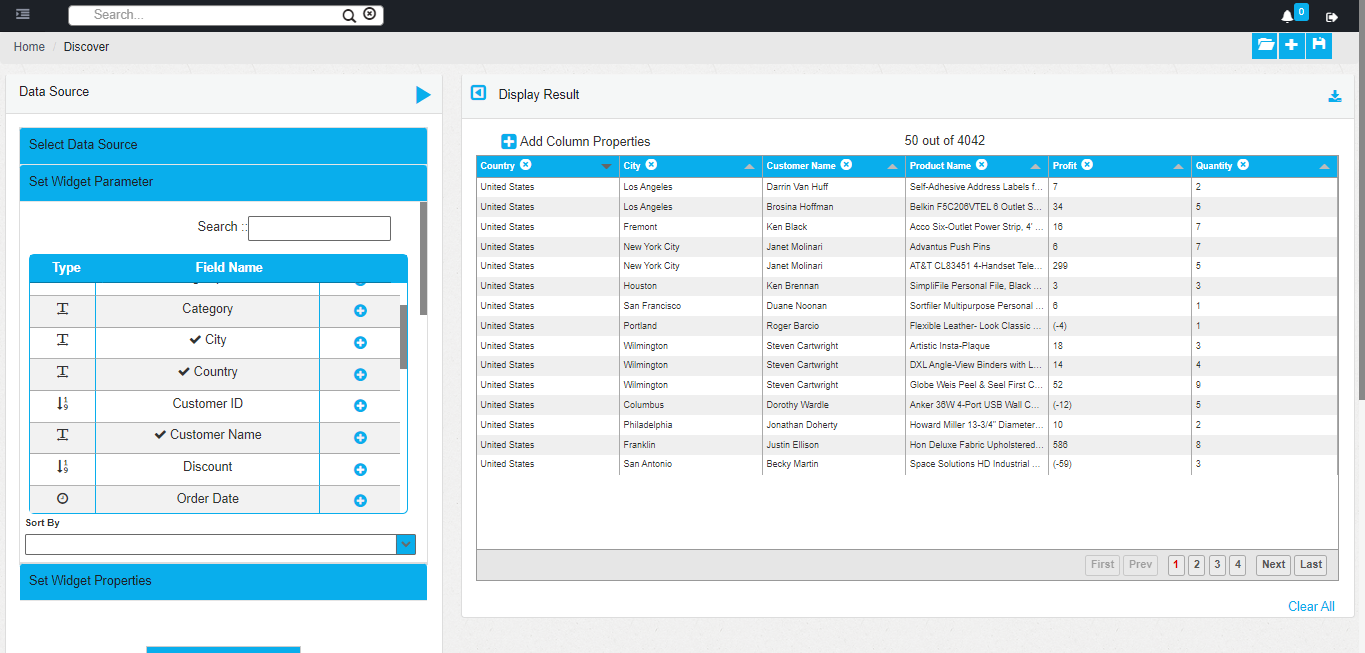Click the save disk icon

pyautogui.click(x=1319, y=45)
